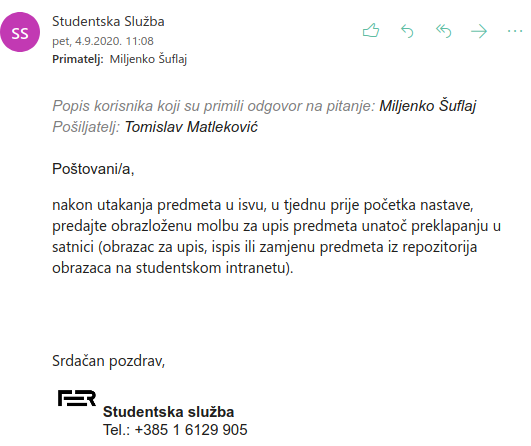
Task: Click the Srdačan pozdrav closing line
Action: [108, 361]
